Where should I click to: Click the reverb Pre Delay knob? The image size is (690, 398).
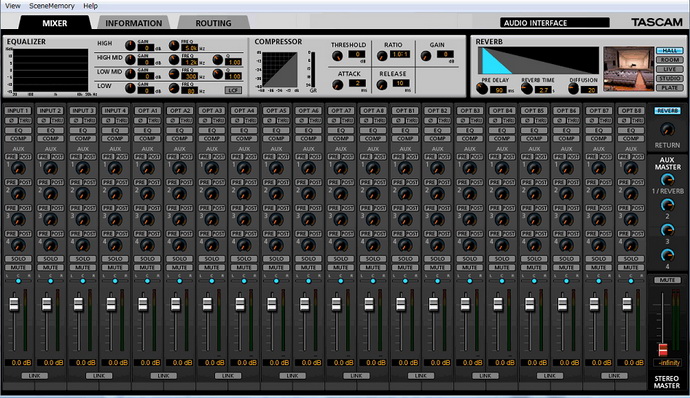click(x=483, y=88)
